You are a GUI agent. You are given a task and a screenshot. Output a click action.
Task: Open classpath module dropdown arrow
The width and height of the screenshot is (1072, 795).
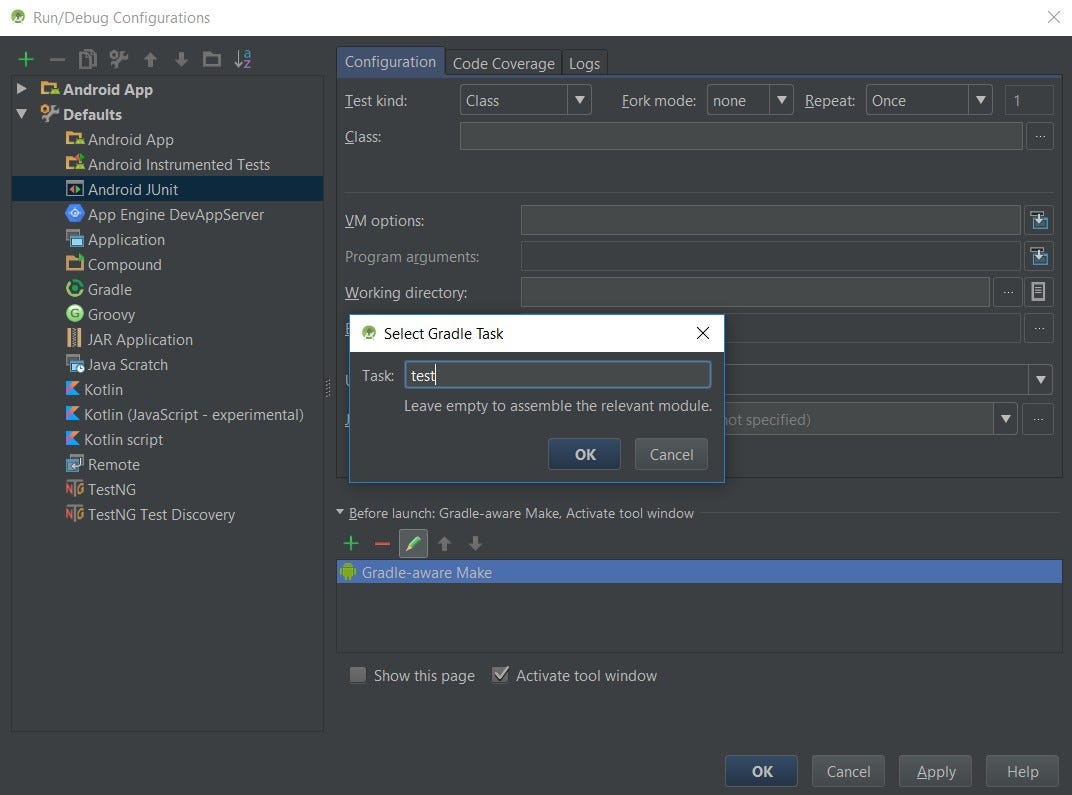click(x=1041, y=380)
